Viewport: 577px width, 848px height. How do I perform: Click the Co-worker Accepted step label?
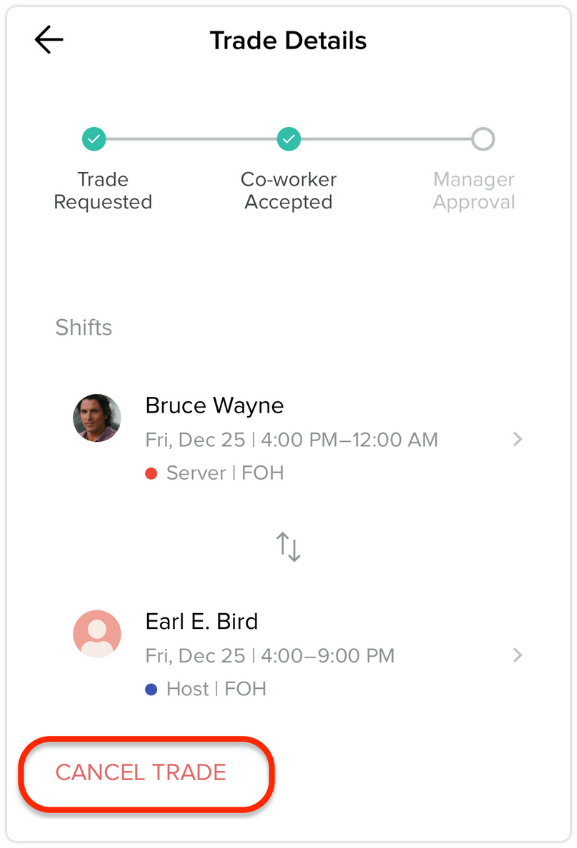pos(289,190)
